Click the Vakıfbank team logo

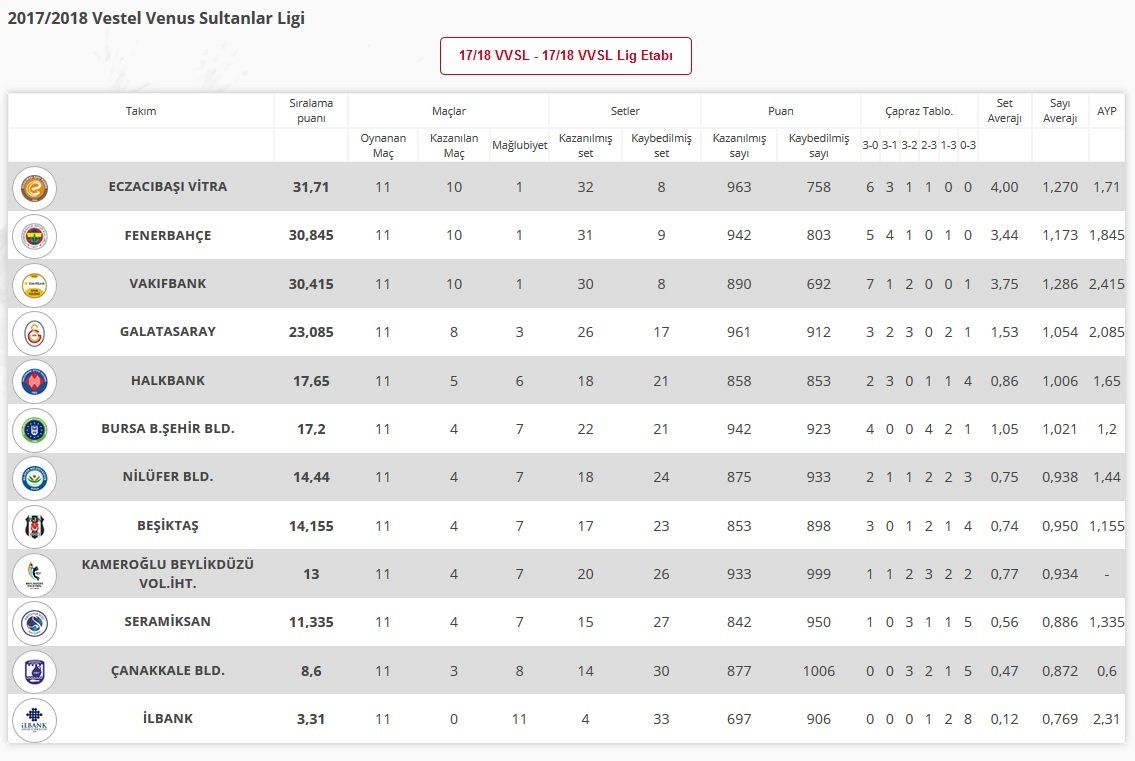(34, 285)
